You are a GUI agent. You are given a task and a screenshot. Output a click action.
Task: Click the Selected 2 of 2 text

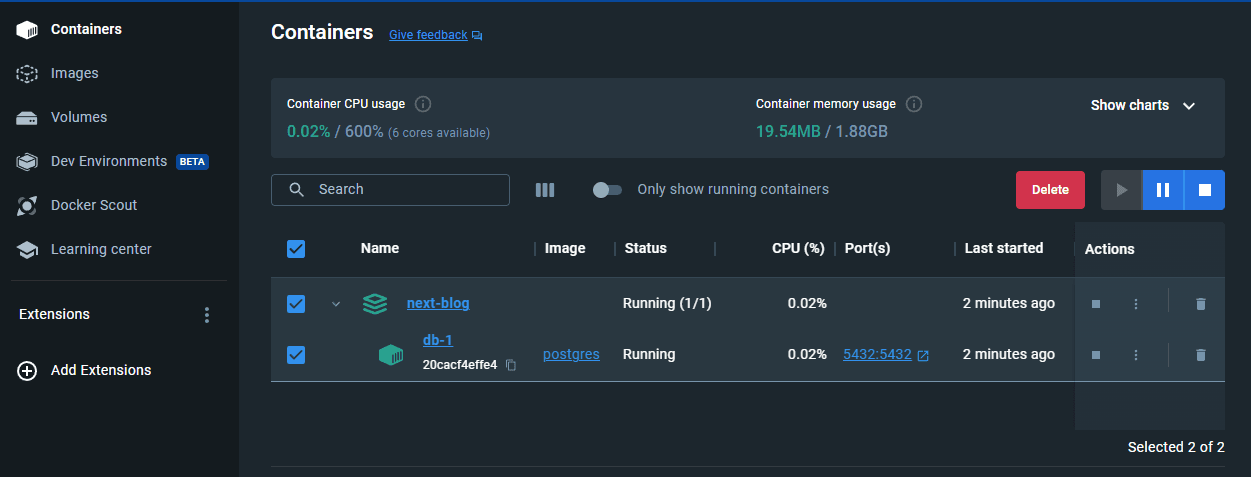tap(1176, 447)
